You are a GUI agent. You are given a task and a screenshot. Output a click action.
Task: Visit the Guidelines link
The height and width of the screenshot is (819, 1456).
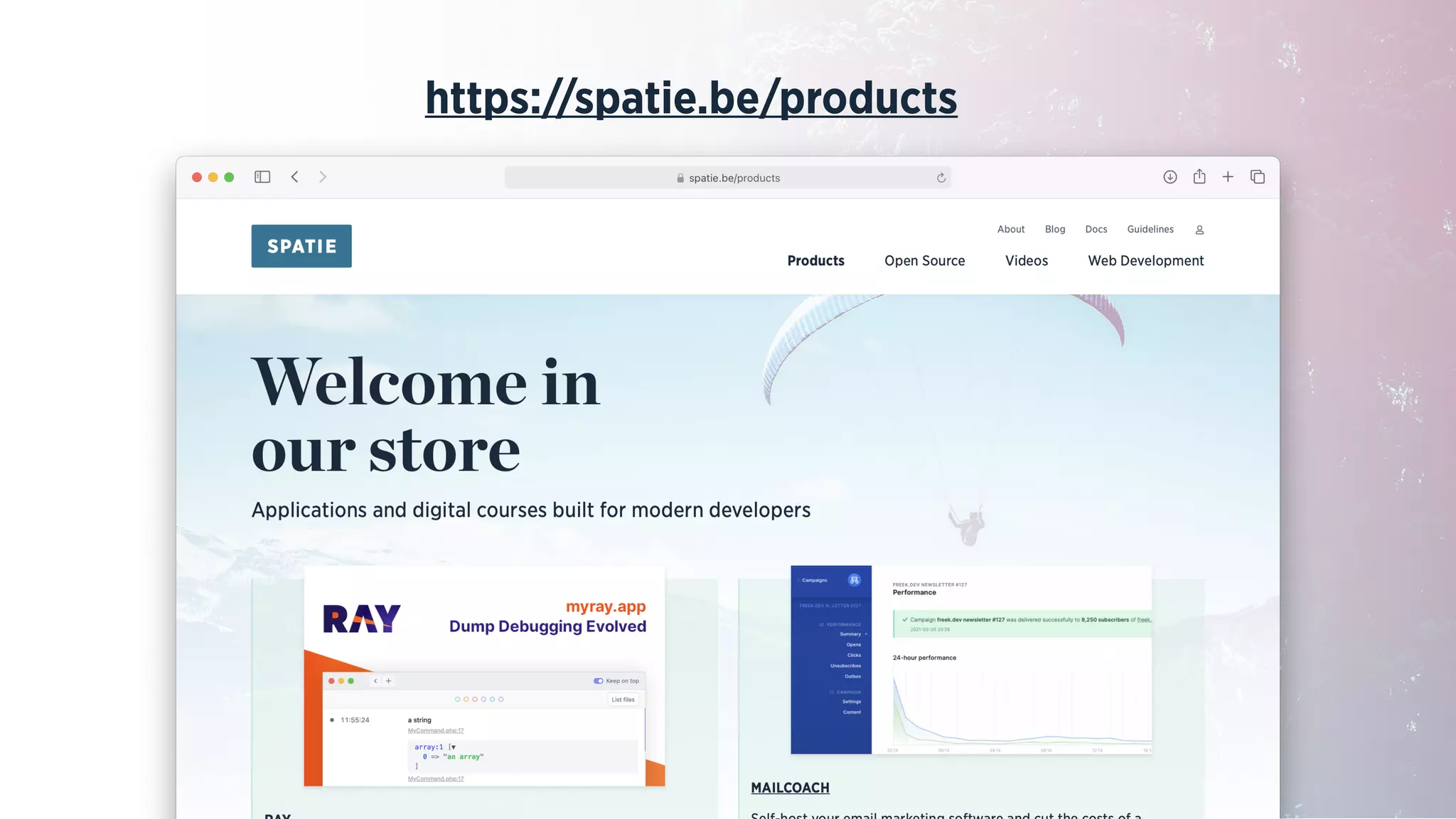[1150, 229]
